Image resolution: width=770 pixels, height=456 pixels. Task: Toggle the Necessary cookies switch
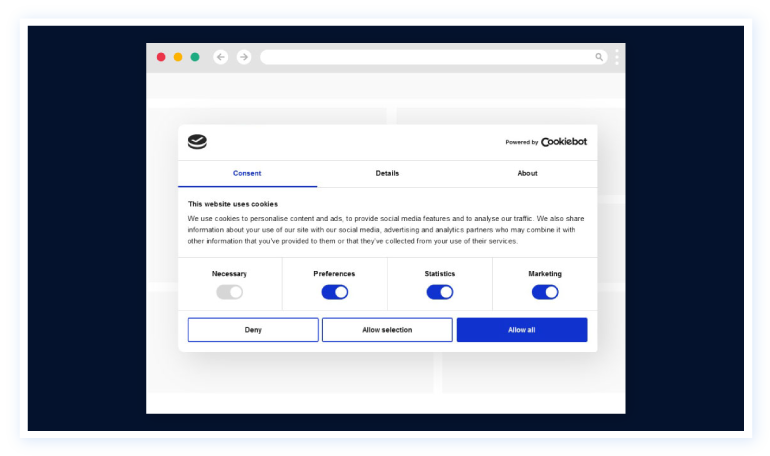click(229, 292)
